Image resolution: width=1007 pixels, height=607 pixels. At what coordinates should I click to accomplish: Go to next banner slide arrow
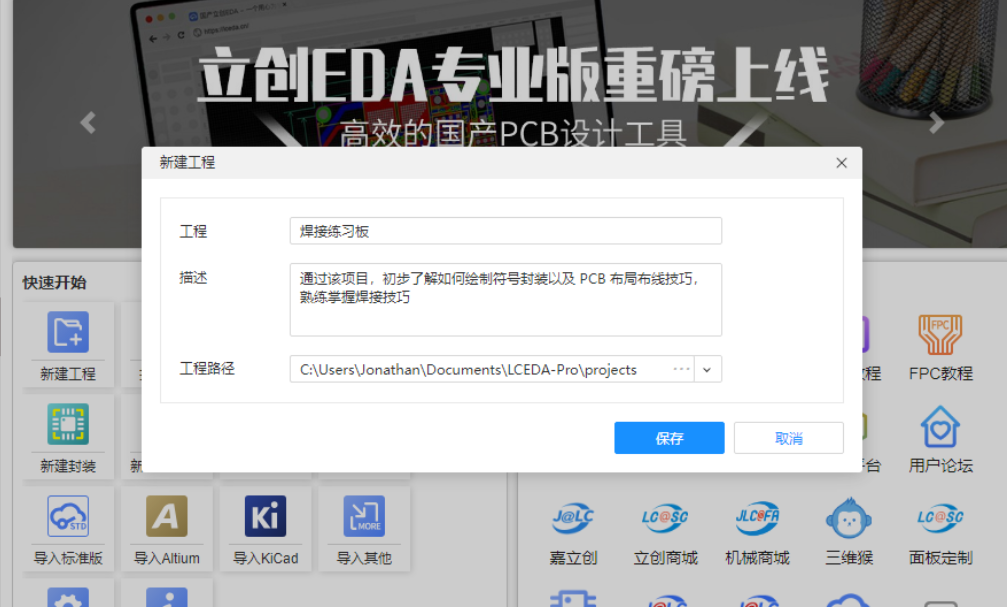coord(936,122)
